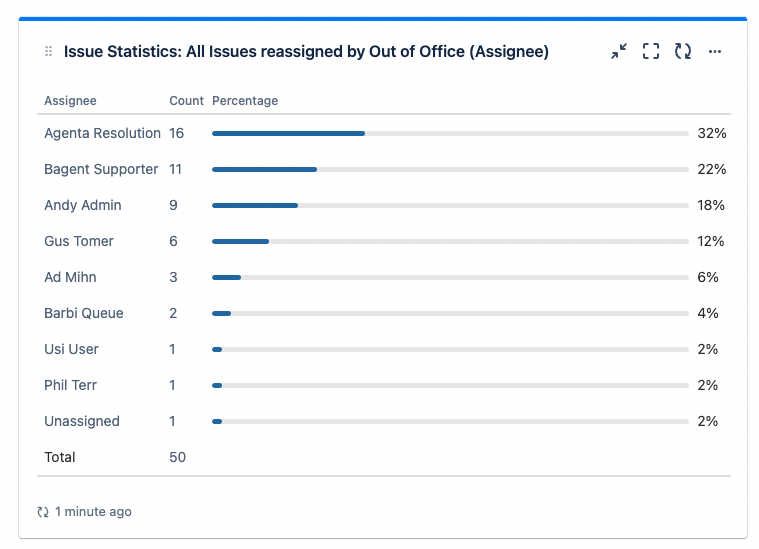The height and width of the screenshot is (549, 759).
Task: Click count 16 for Agenta Resolution
Action: click(176, 133)
